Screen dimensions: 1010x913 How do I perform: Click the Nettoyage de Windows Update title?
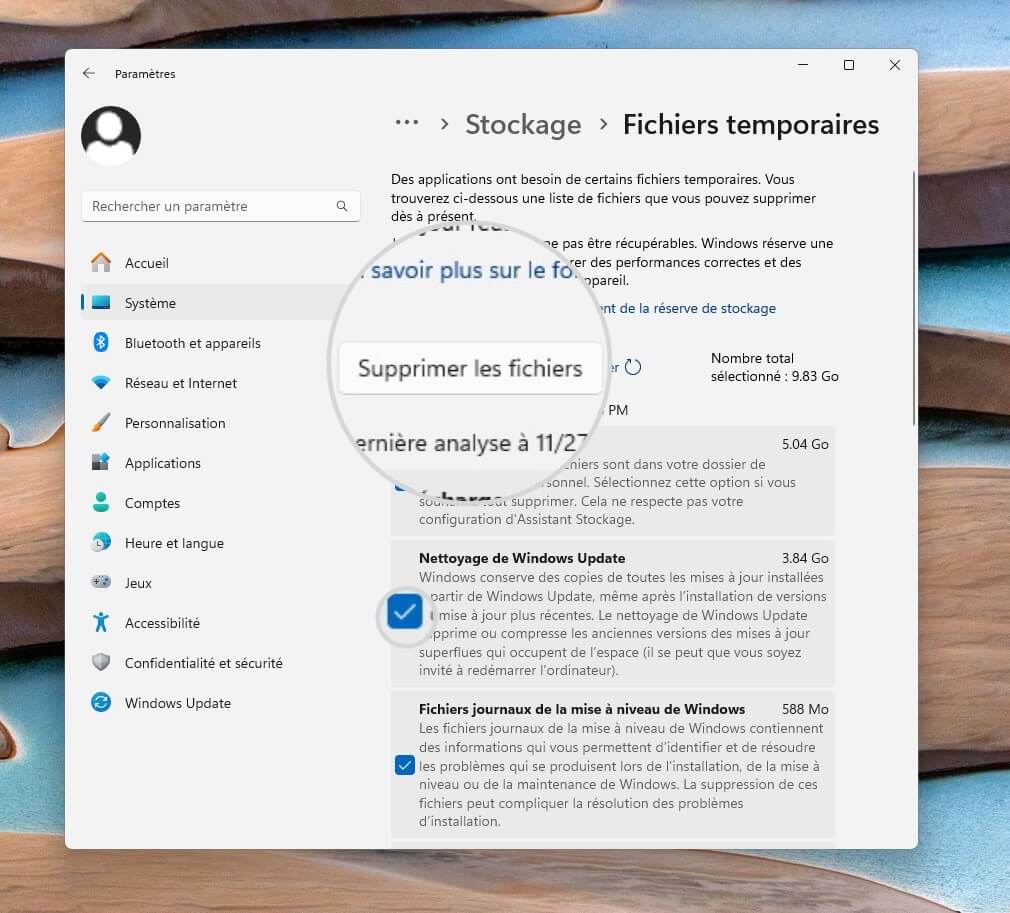click(522, 558)
